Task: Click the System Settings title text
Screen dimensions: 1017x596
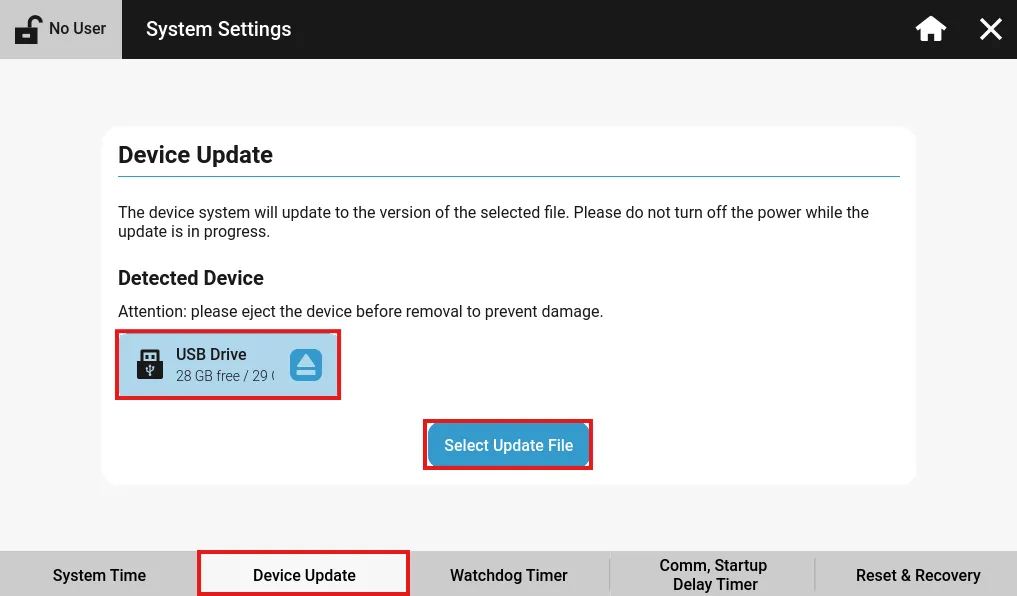Action: (x=218, y=29)
